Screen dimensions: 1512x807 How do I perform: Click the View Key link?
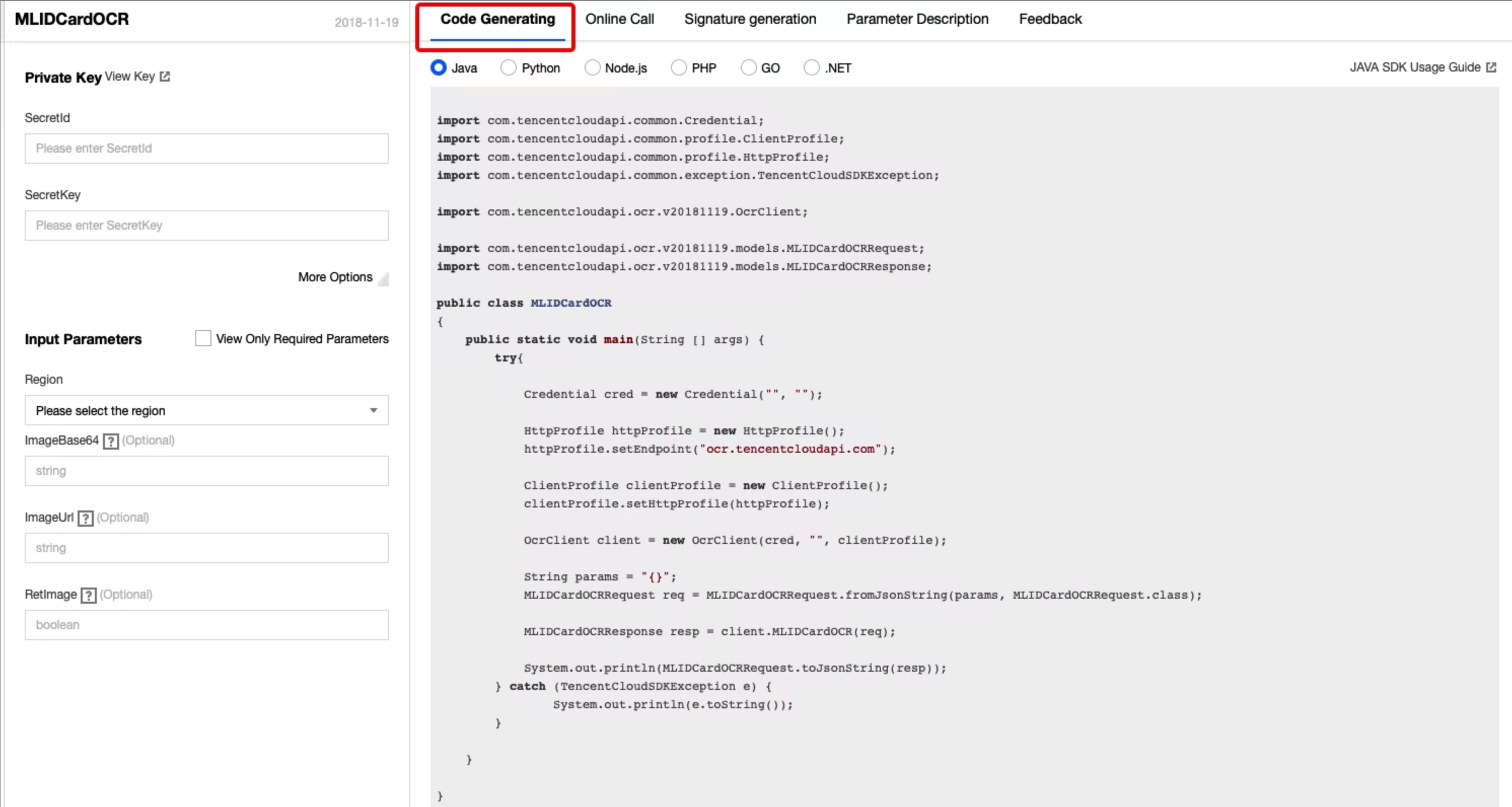130,77
